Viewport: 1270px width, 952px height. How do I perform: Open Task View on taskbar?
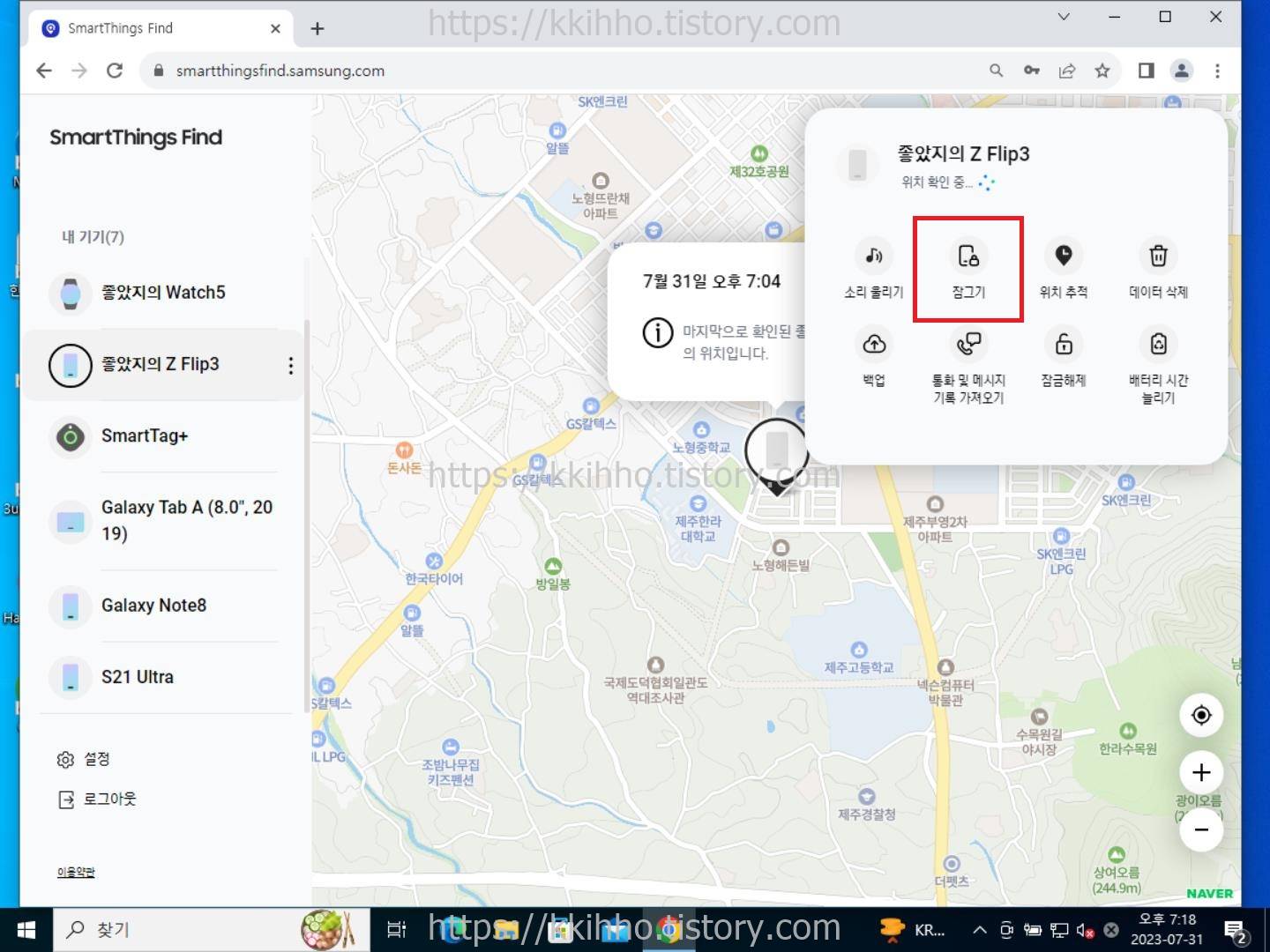tap(397, 929)
